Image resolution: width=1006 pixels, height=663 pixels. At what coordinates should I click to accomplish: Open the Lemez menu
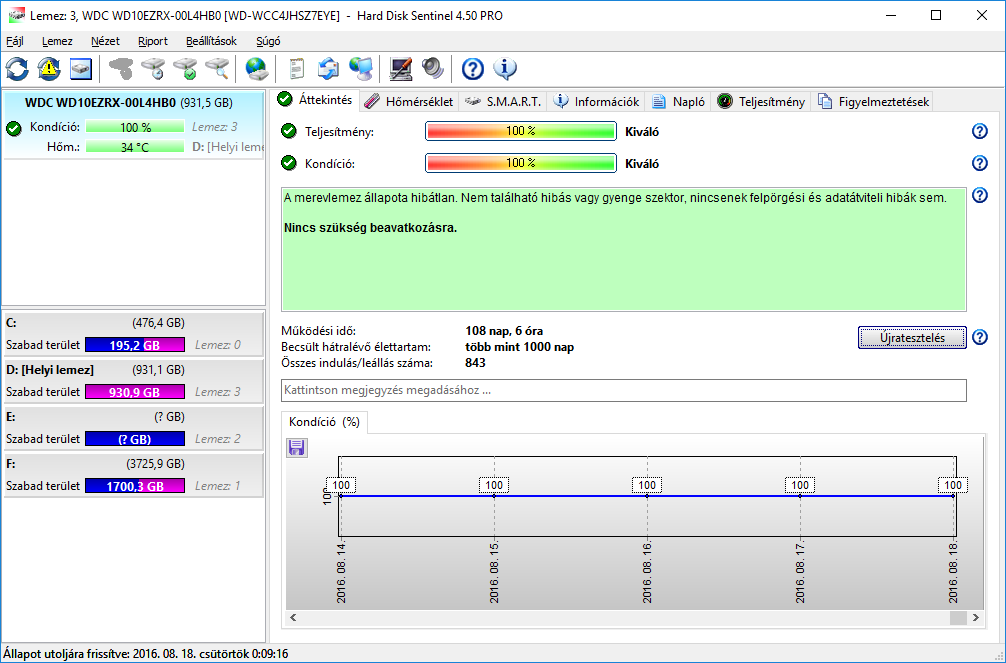tap(57, 41)
